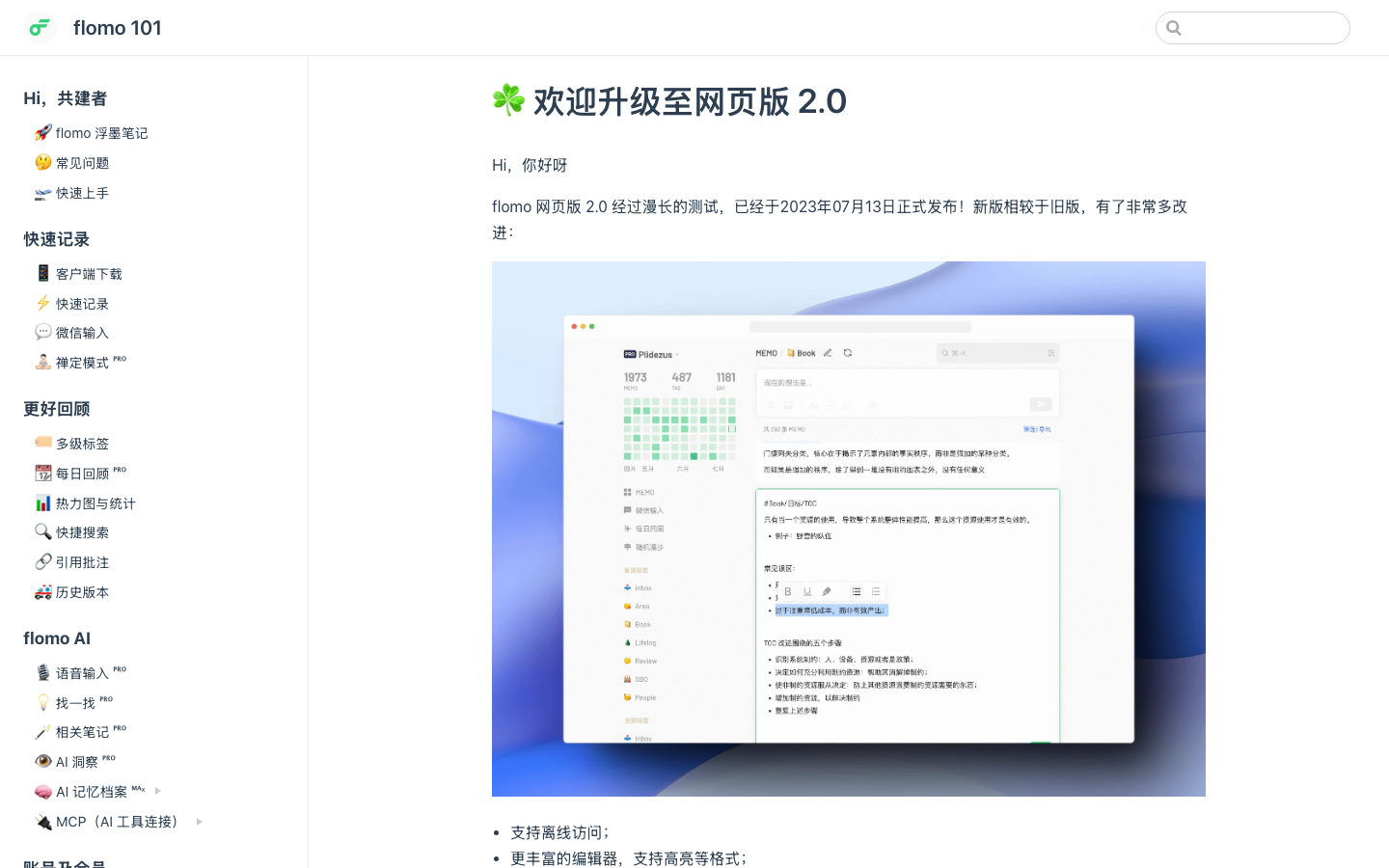Click the rocket icon beside flomo 浮墨笔记
The width and height of the screenshot is (1389, 868).
click(42, 133)
